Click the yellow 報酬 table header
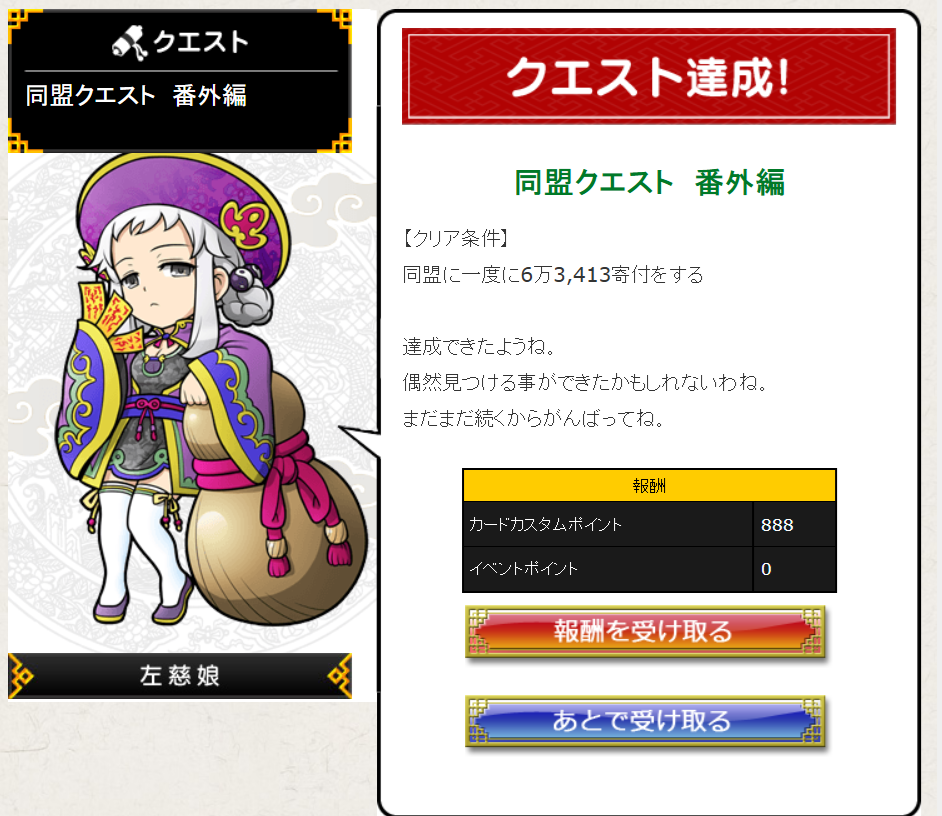Viewport: 942px width, 816px height. click(x=649, y=486)
